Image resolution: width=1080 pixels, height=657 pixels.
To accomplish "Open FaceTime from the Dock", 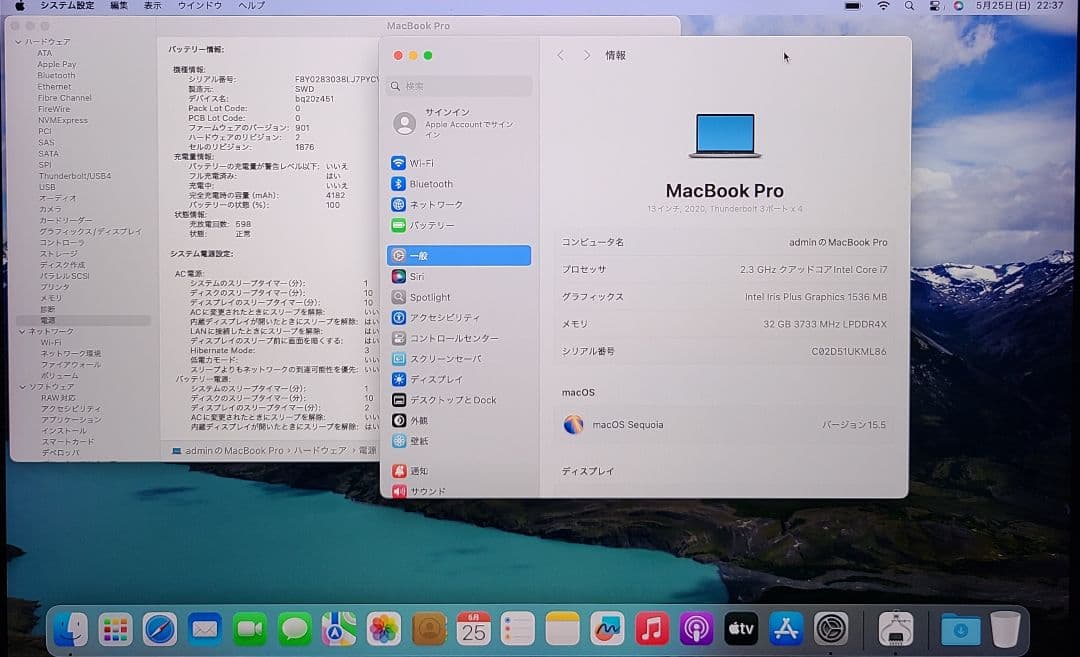I will (x=249, y=629).
